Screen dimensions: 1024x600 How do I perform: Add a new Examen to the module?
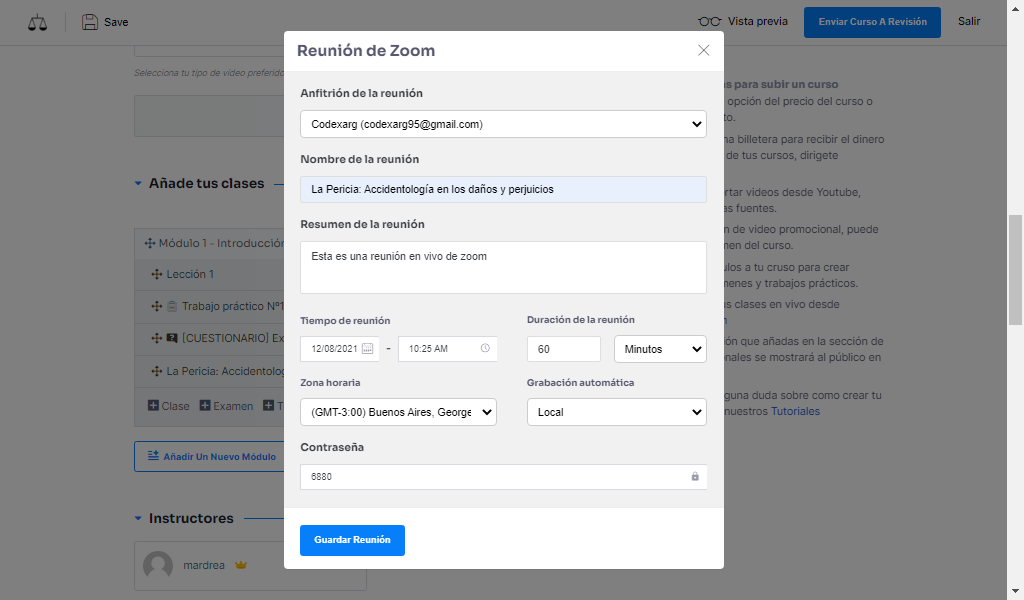click(226, 406)
